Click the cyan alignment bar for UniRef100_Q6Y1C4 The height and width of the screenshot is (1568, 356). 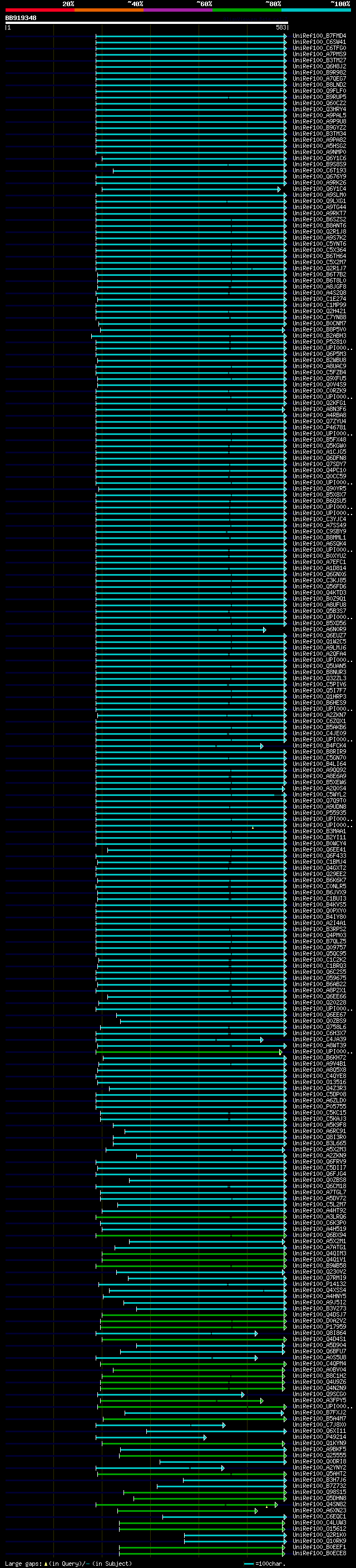(x=191, y=189)
